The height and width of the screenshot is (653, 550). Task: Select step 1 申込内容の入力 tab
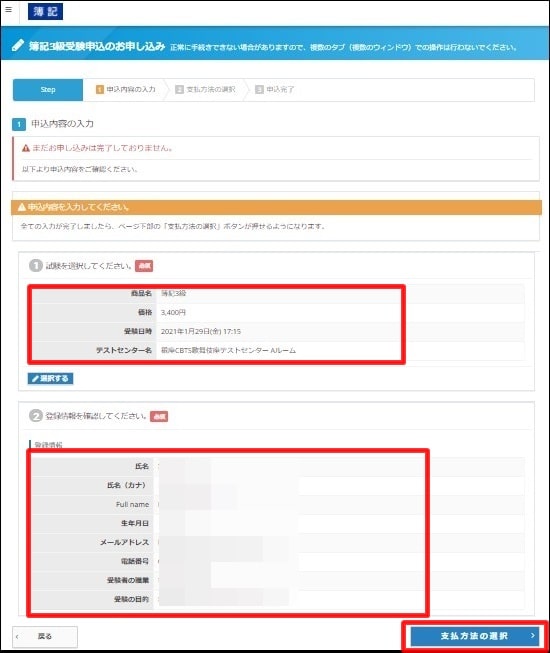click(x=125, y=90)
